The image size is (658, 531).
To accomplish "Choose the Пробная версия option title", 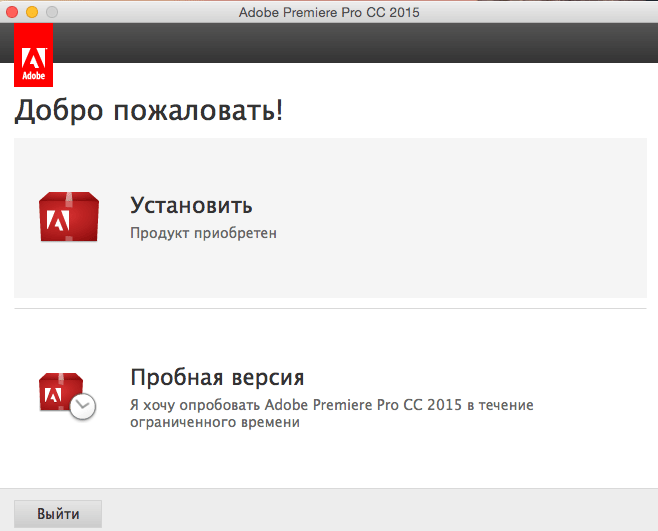I will click(x=217, y=378).
